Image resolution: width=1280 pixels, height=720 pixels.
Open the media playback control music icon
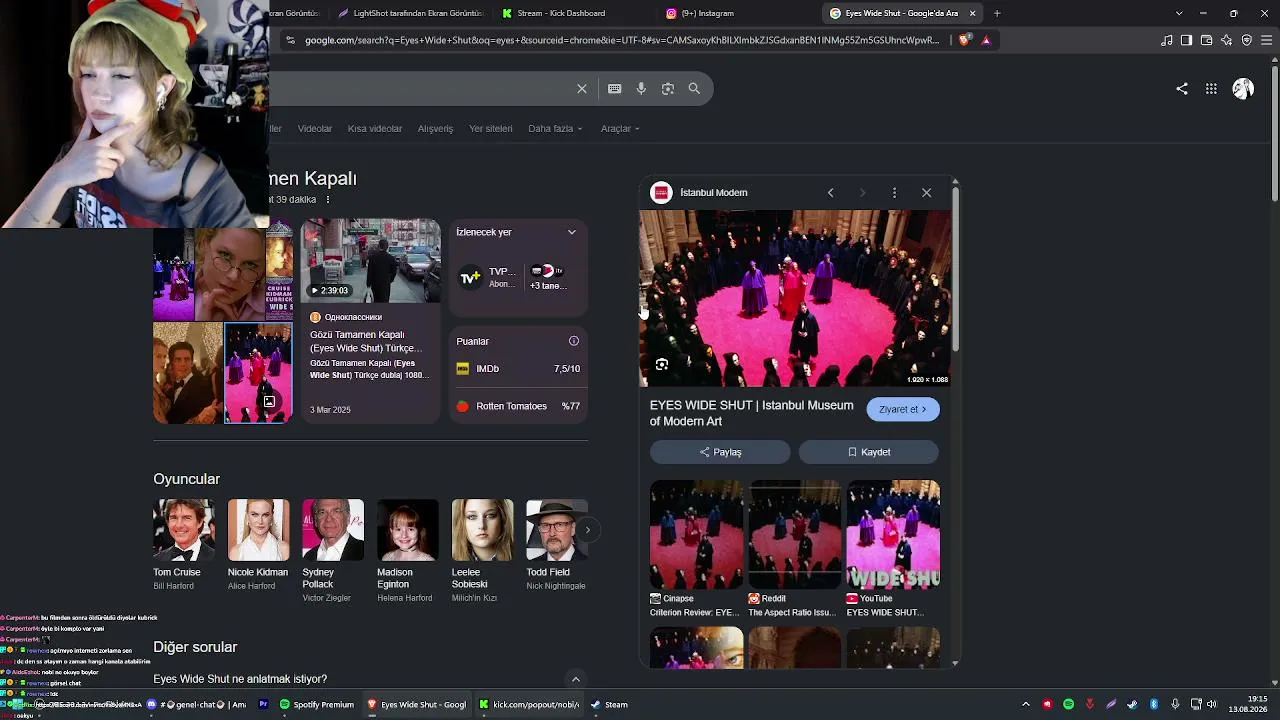tap(1167, 40)
